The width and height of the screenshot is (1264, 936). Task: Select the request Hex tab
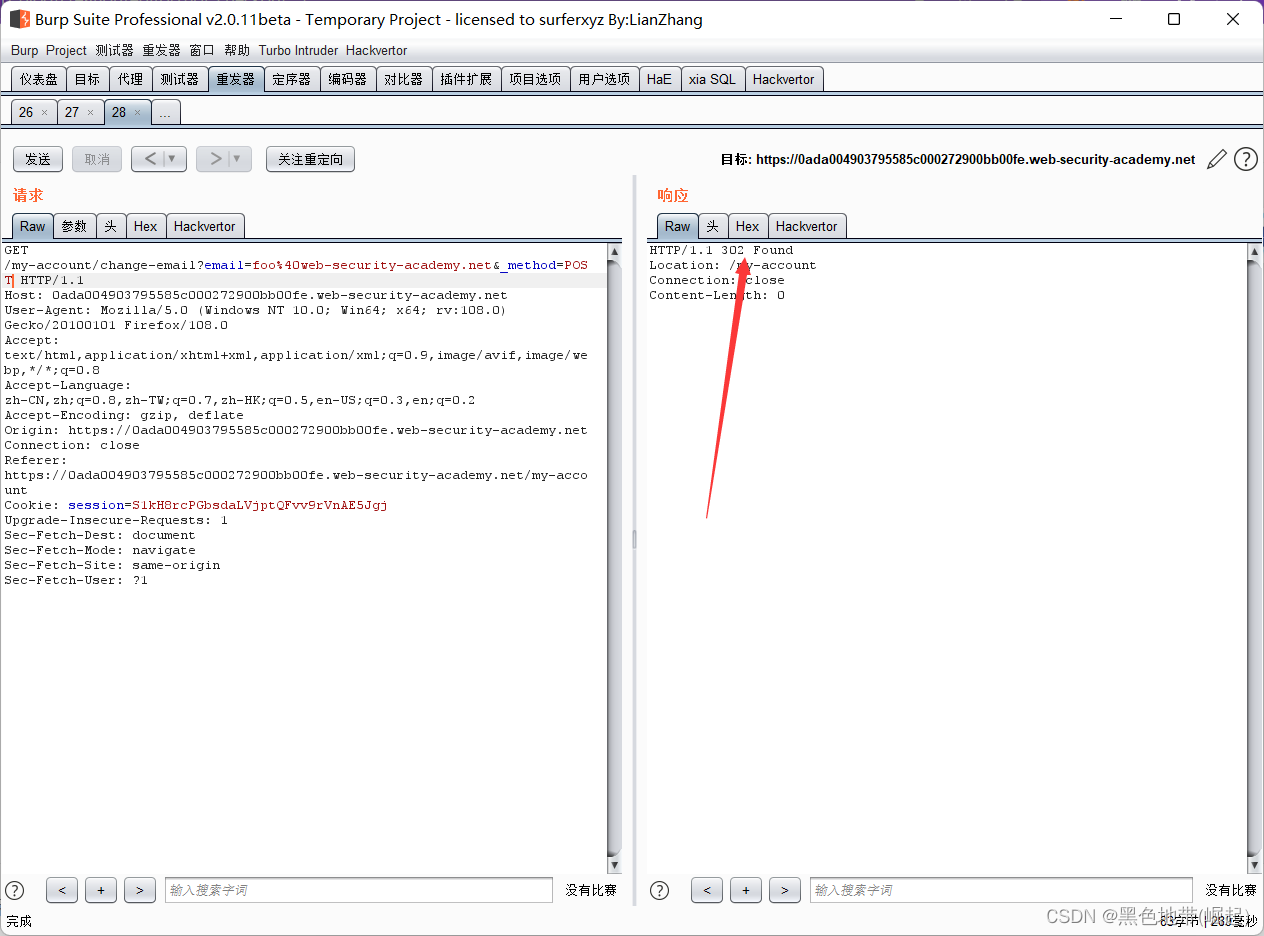pos(145,226)
